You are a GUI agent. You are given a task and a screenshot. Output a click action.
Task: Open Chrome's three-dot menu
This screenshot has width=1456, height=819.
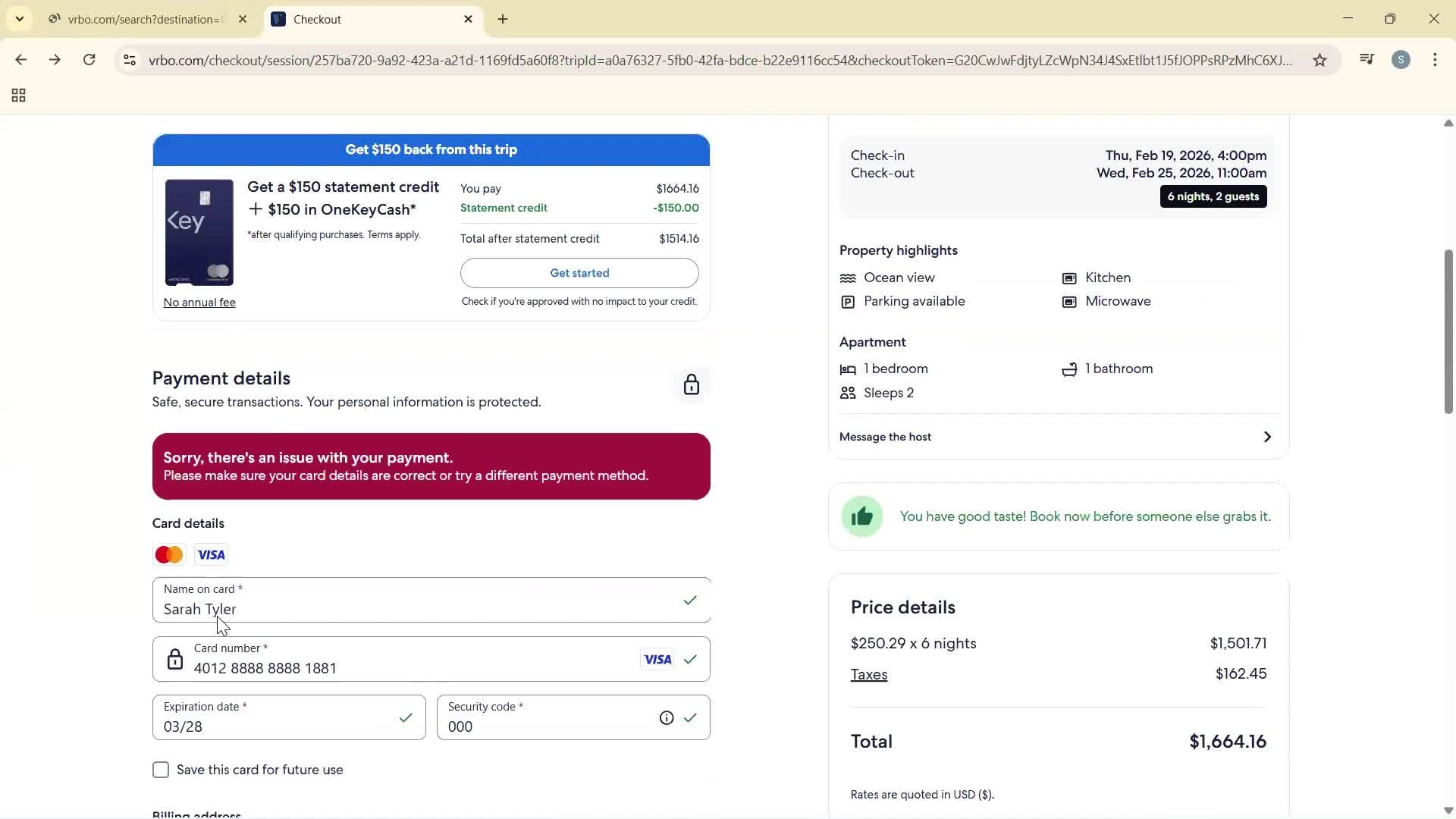pyautogui.click(x=1436, y=60)
